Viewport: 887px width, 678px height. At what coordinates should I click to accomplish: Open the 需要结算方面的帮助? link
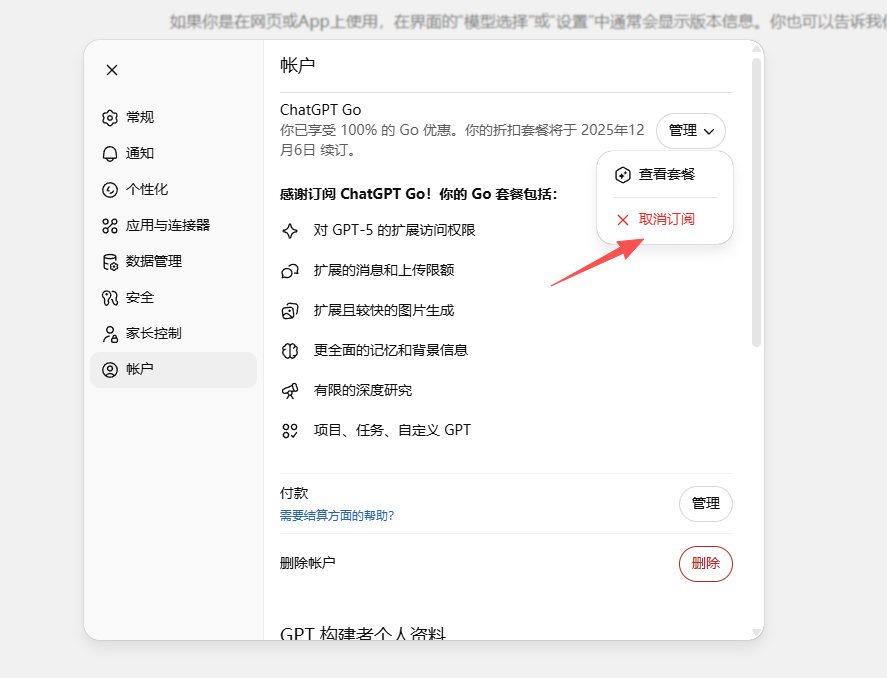coord(337,516)
